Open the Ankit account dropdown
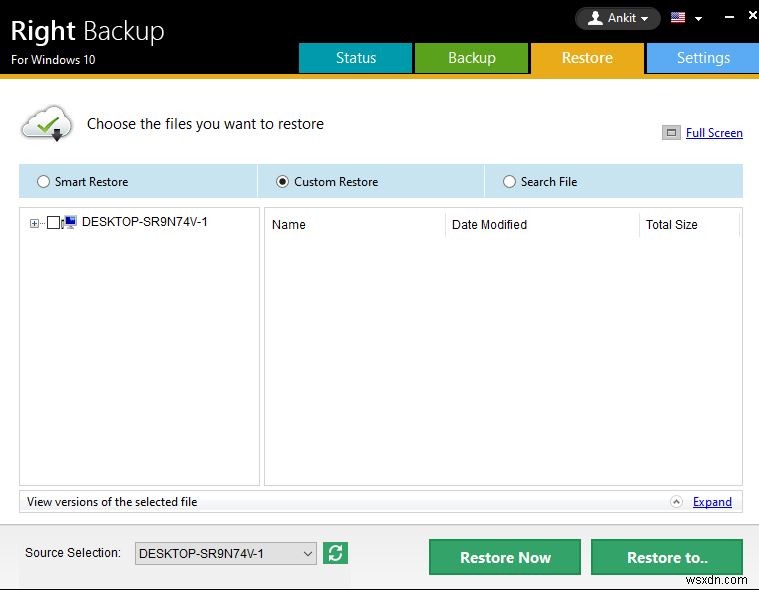 (x=617, y=18)
